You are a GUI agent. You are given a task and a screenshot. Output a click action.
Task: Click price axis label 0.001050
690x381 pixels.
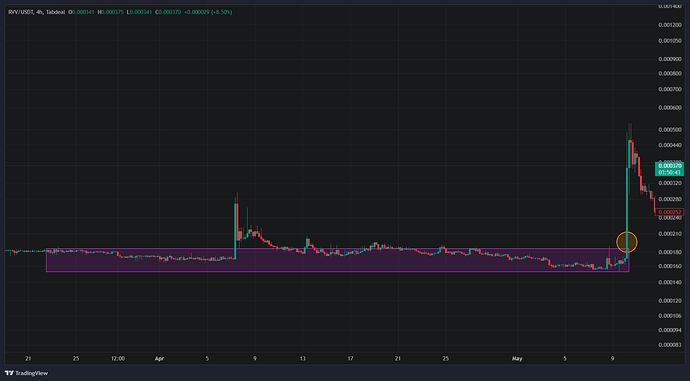pos(670,41)
